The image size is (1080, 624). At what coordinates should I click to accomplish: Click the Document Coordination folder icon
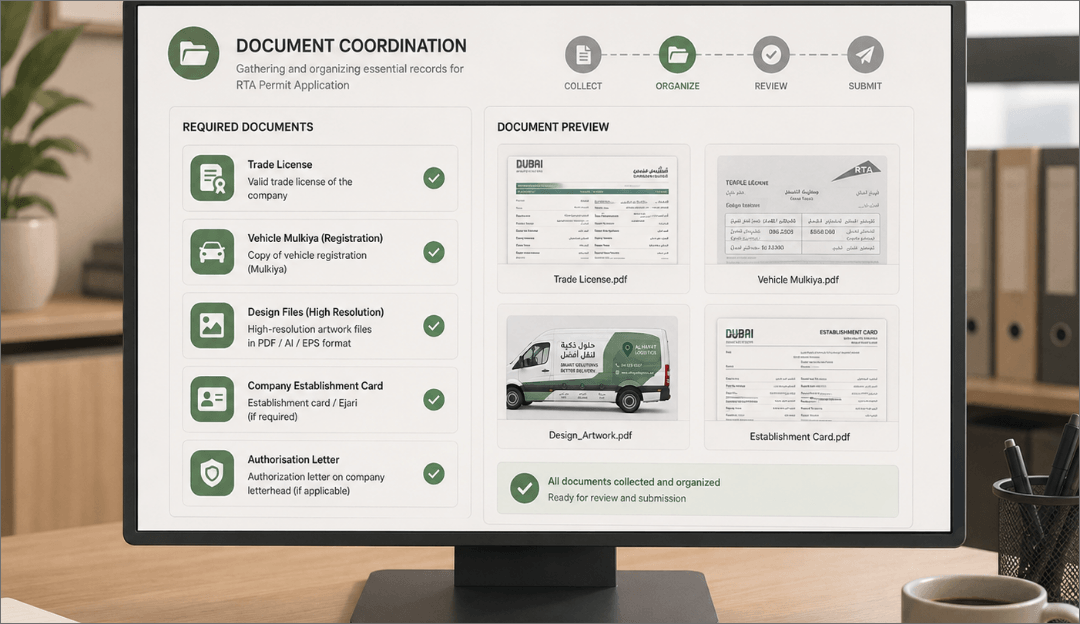pyautogui.click(x=194, y=53)
